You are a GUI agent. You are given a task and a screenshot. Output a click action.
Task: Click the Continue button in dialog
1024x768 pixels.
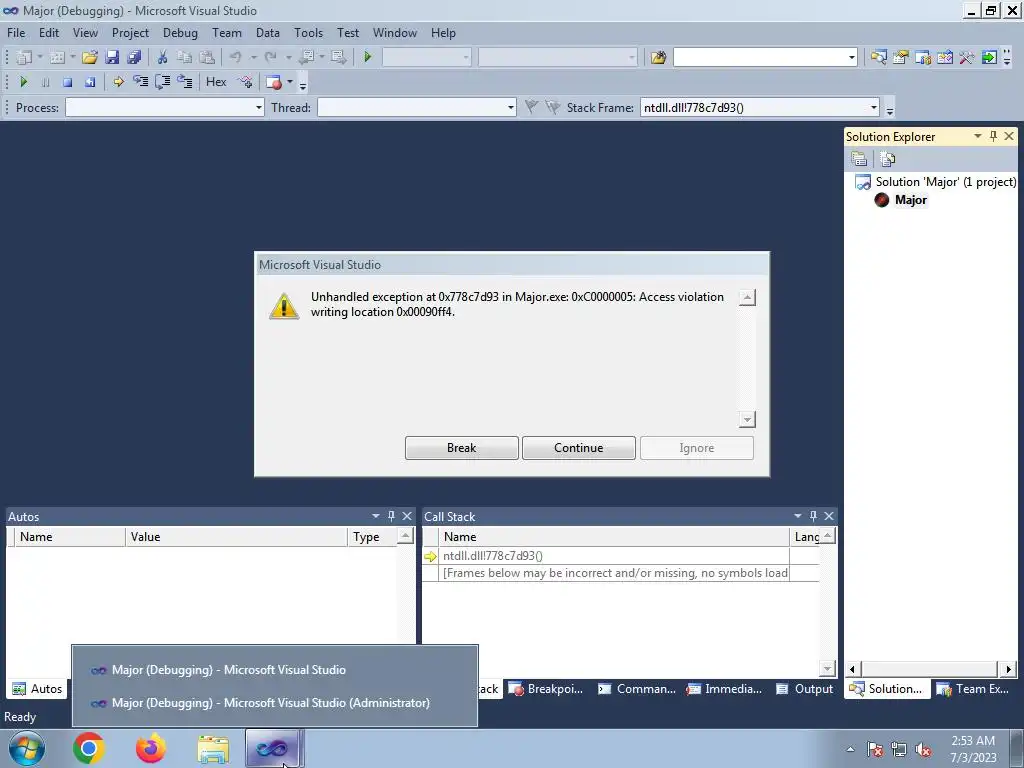coord(579,448)
